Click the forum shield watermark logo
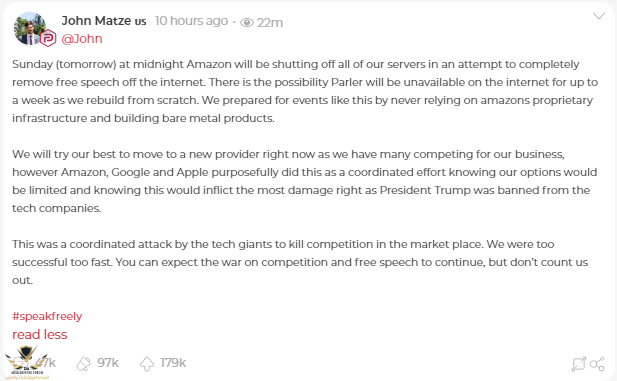The width and height of the screenshot is (617, 381). [x=26, y=363]
